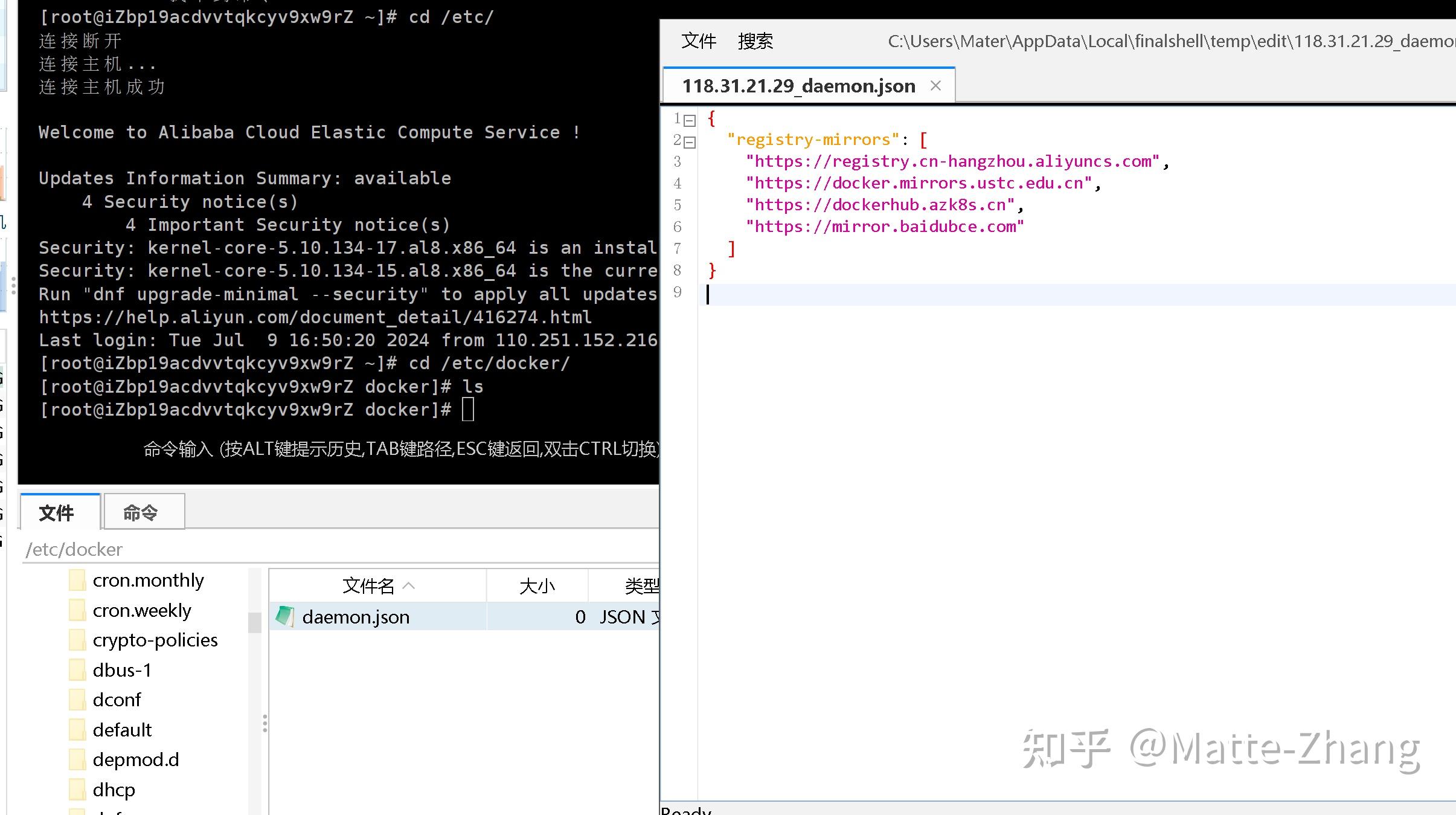Open the cron.weekly folder icon
The height and width of the screenshot is (815, 1456).
click(77, 610)
